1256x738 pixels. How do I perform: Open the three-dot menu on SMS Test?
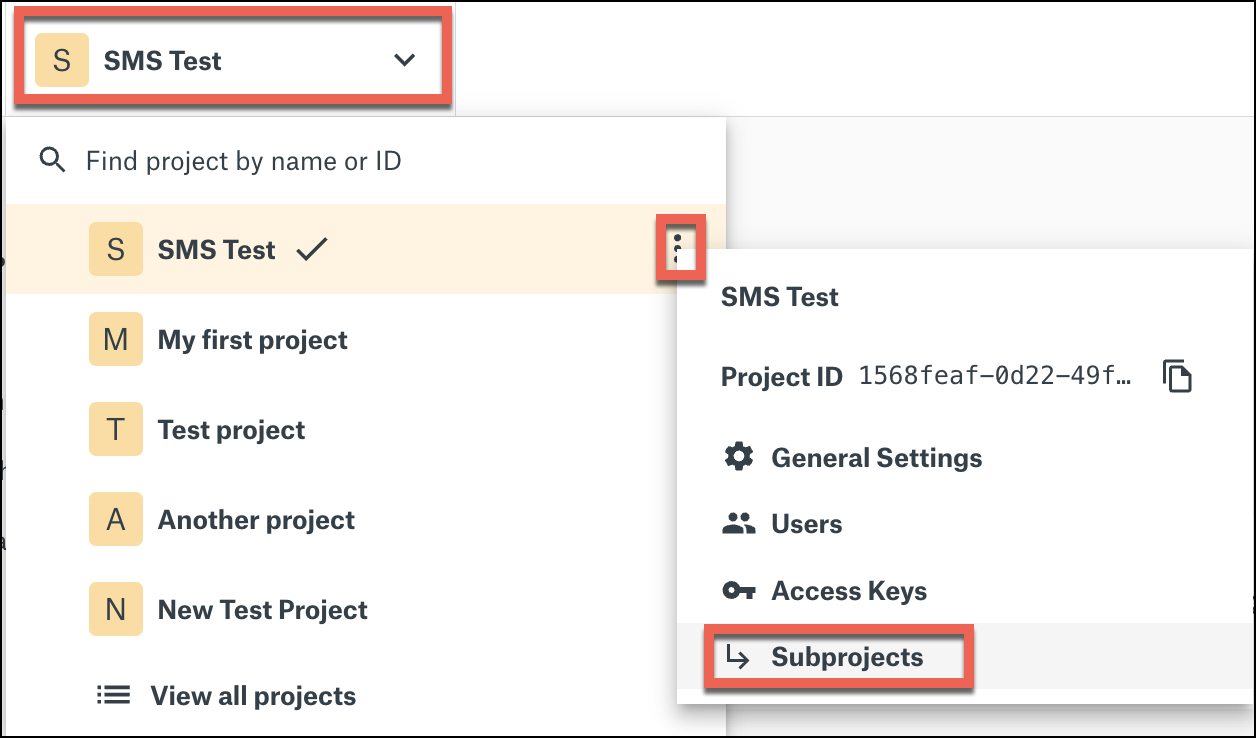click(681, 249)
